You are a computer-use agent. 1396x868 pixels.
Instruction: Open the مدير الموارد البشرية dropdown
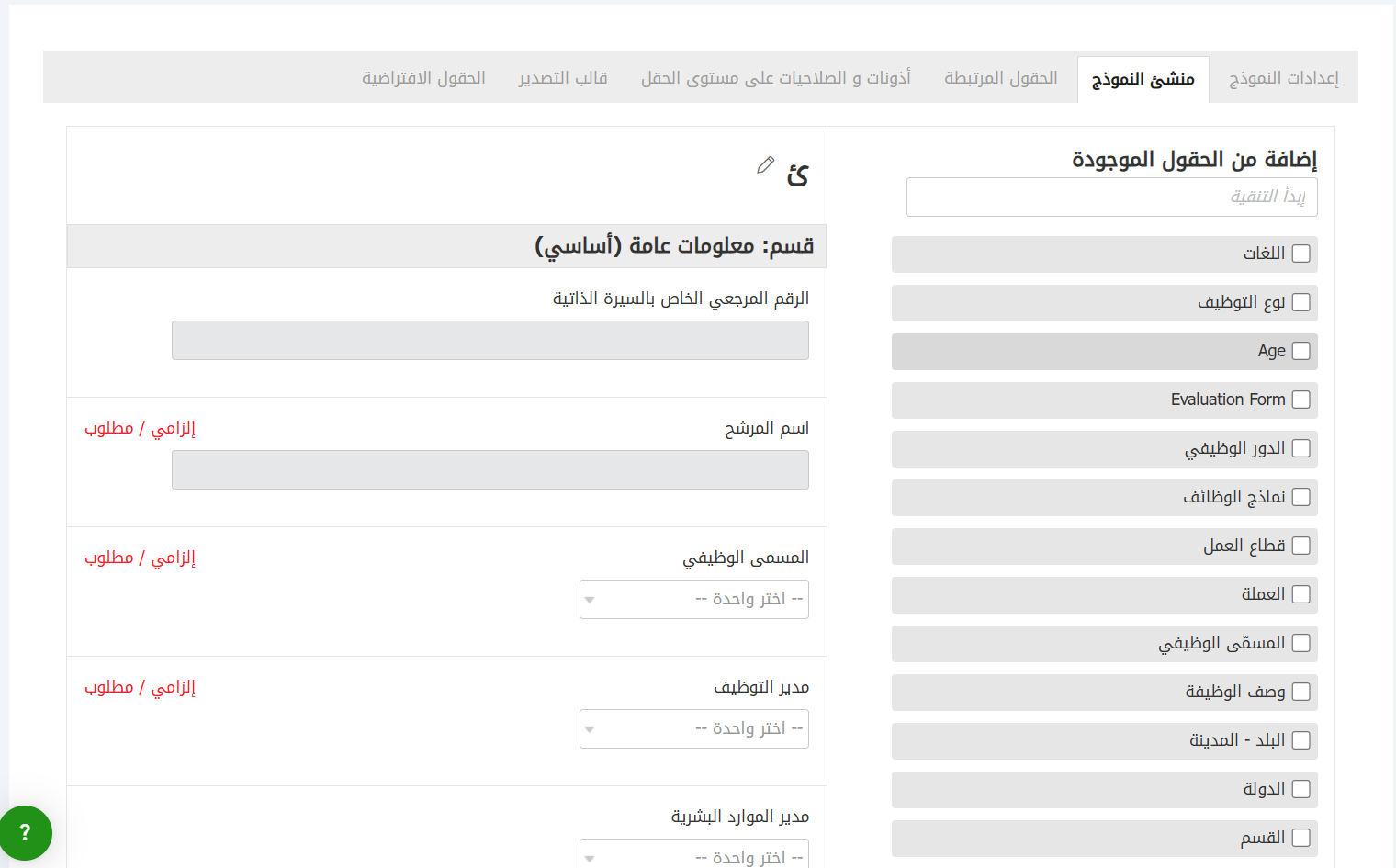[694, 855]
